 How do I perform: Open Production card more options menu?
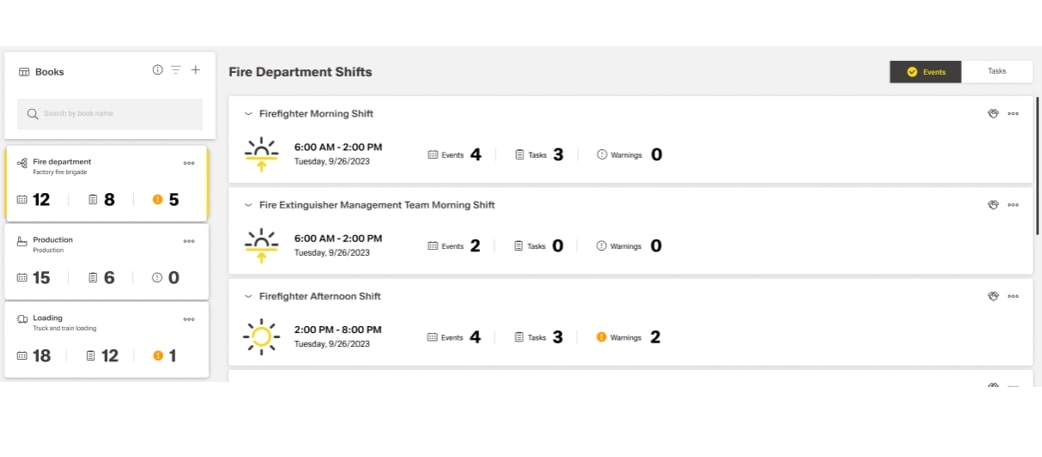pos(189,241)
